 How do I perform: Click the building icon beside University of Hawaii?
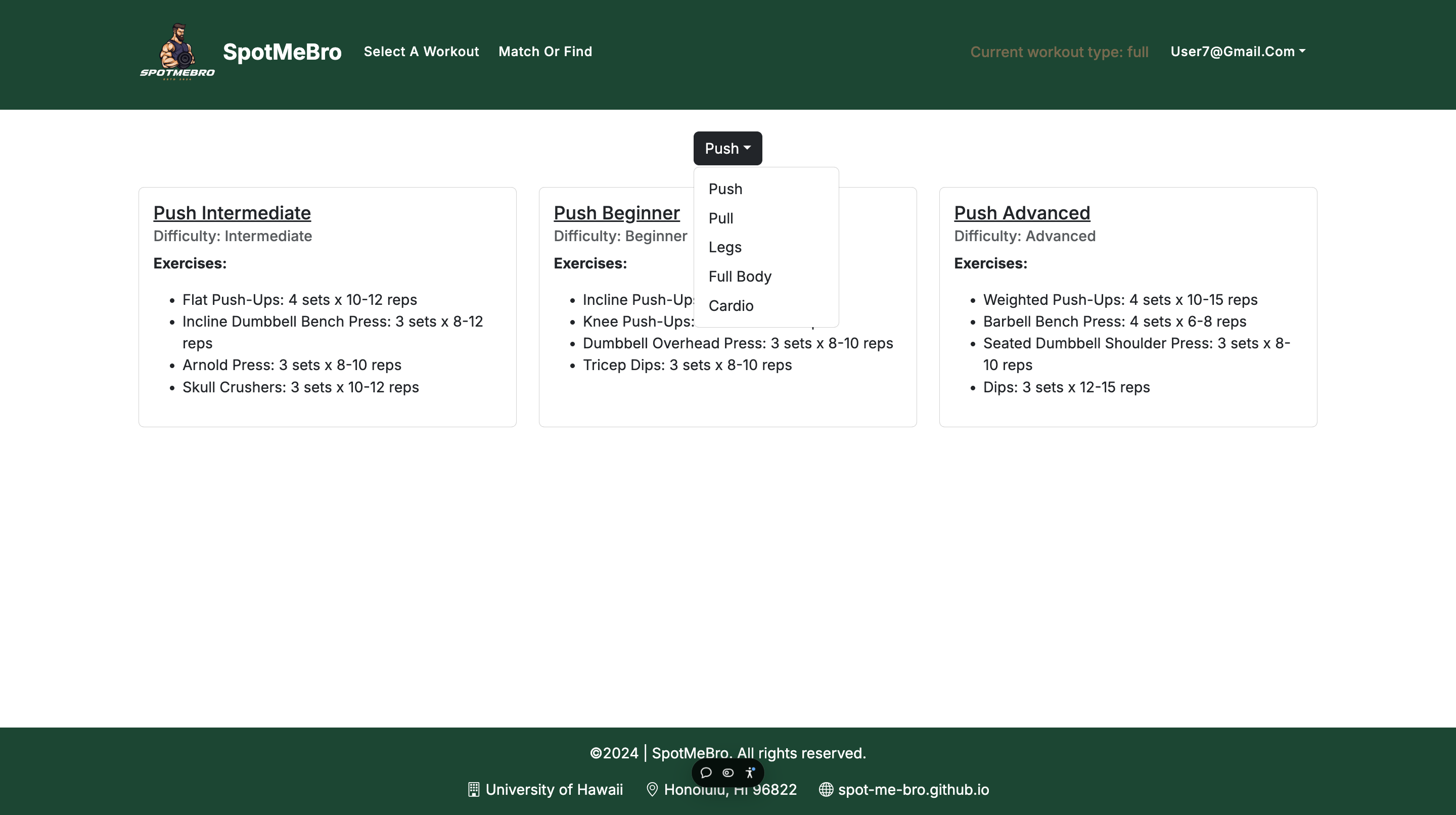click(x=474, y=790)
